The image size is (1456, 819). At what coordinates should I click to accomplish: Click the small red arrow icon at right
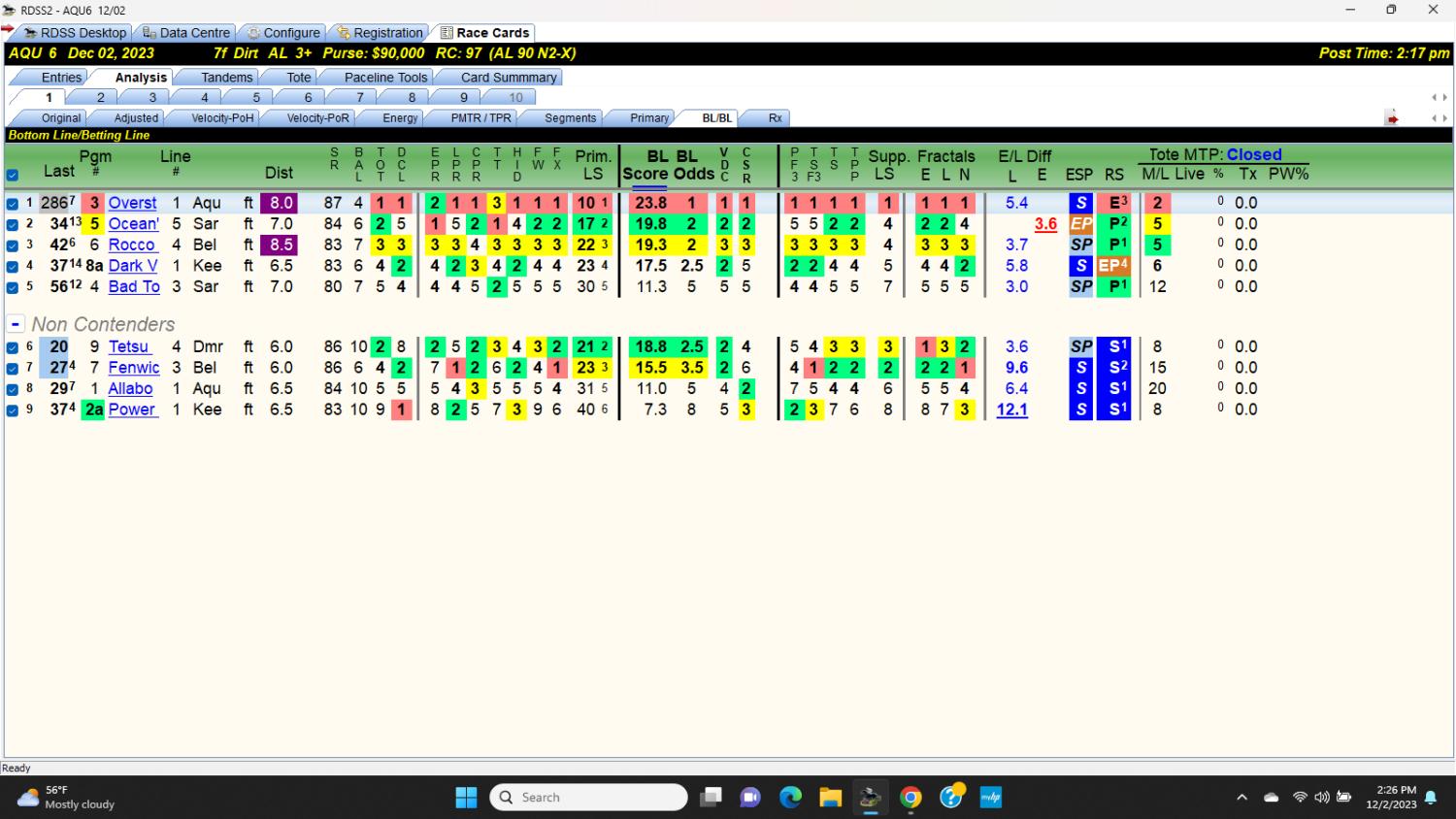(1392, 118)
